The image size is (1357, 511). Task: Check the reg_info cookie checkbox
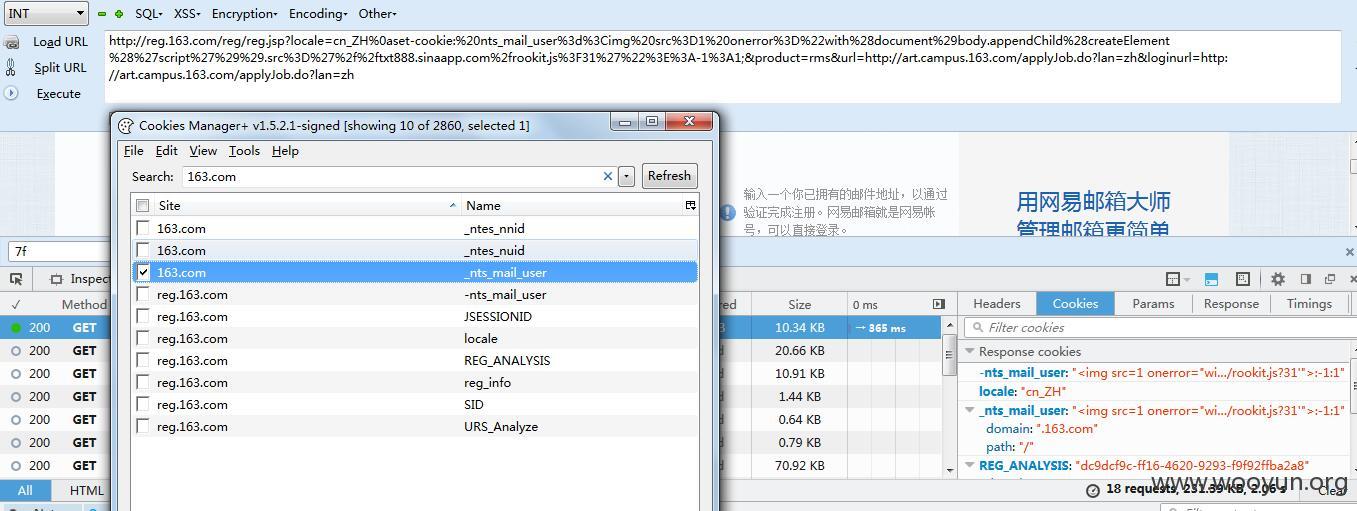[143, 382]
